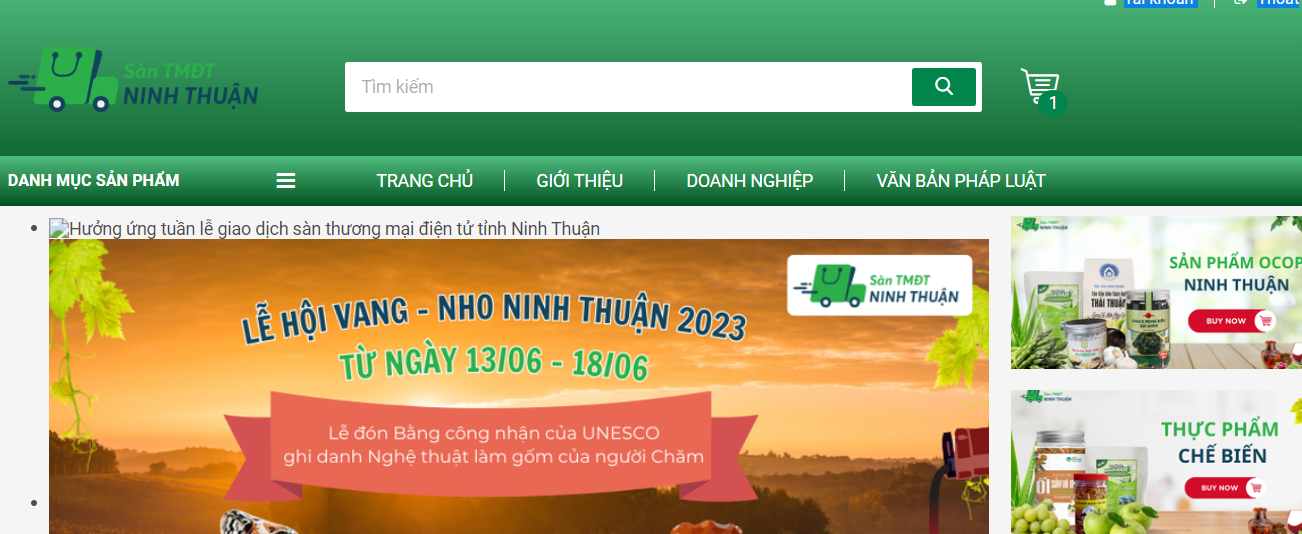Click the magnifying glass search button
The width and height of the screenshot is (1302, 534).
[943, 87]
